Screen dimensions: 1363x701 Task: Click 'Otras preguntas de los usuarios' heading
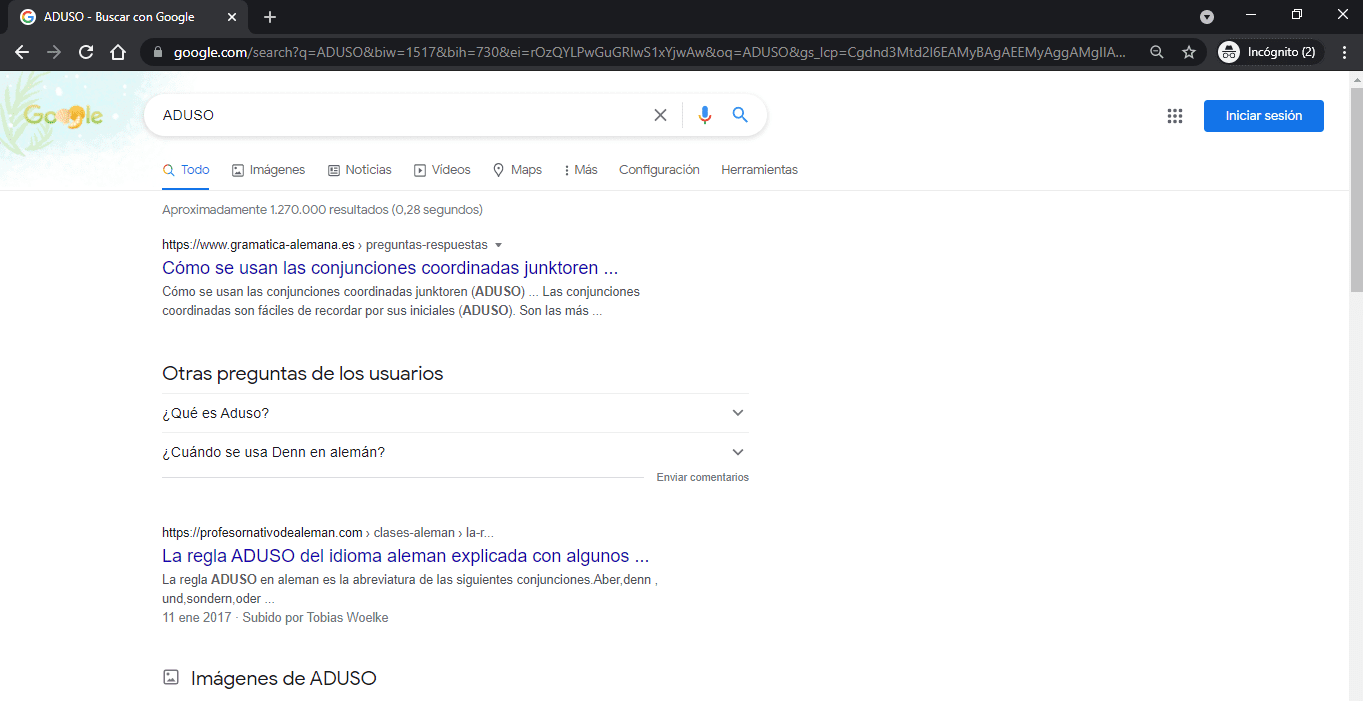[x=302, y=374]
